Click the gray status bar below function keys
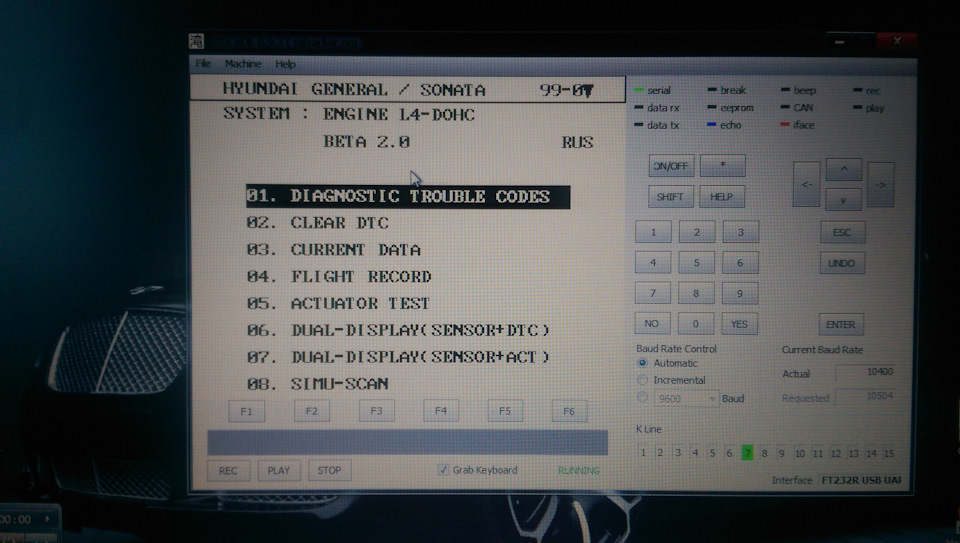 tap(408, 442)
